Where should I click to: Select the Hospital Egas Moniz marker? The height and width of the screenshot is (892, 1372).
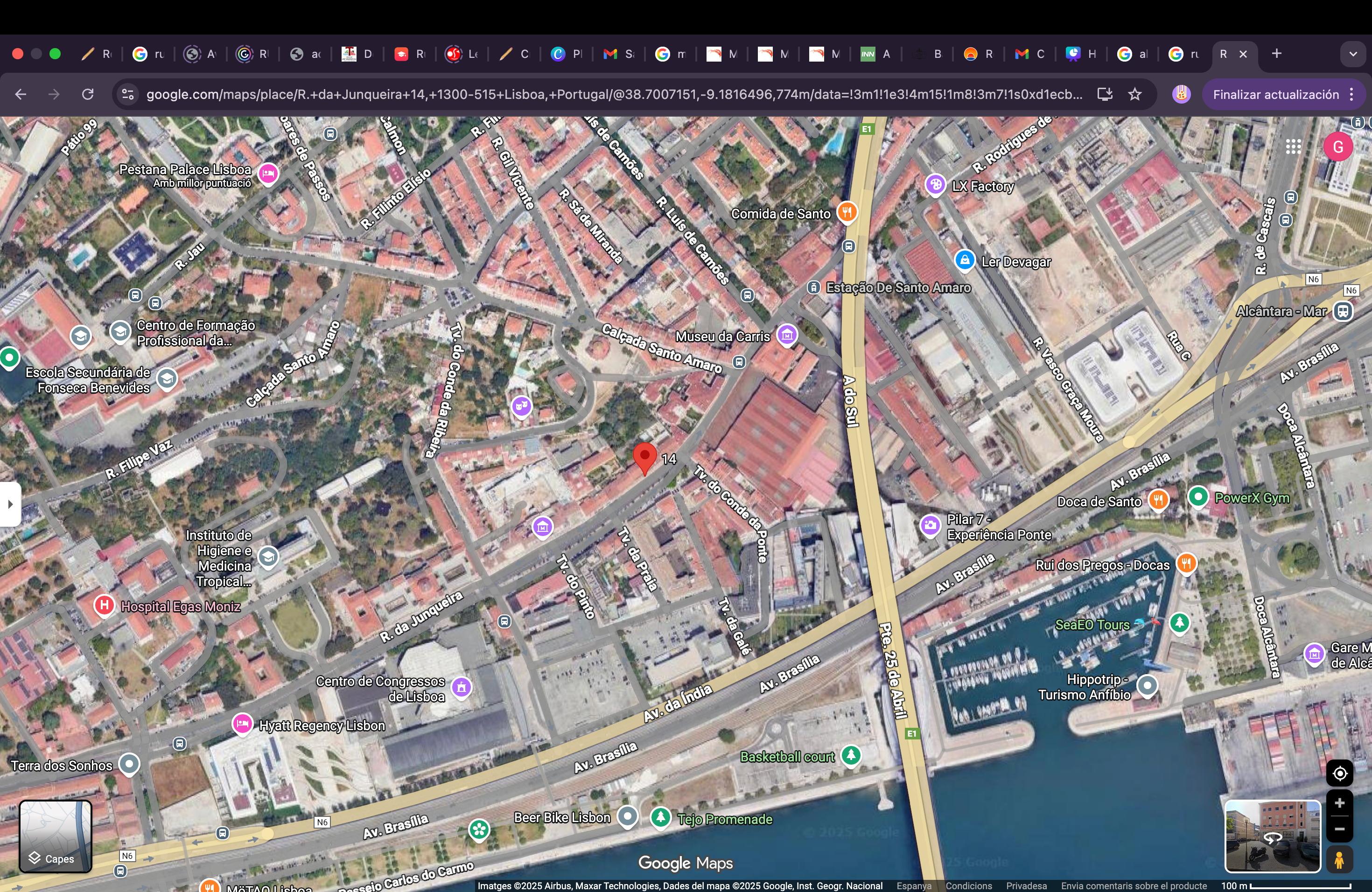tap(104, 605)
